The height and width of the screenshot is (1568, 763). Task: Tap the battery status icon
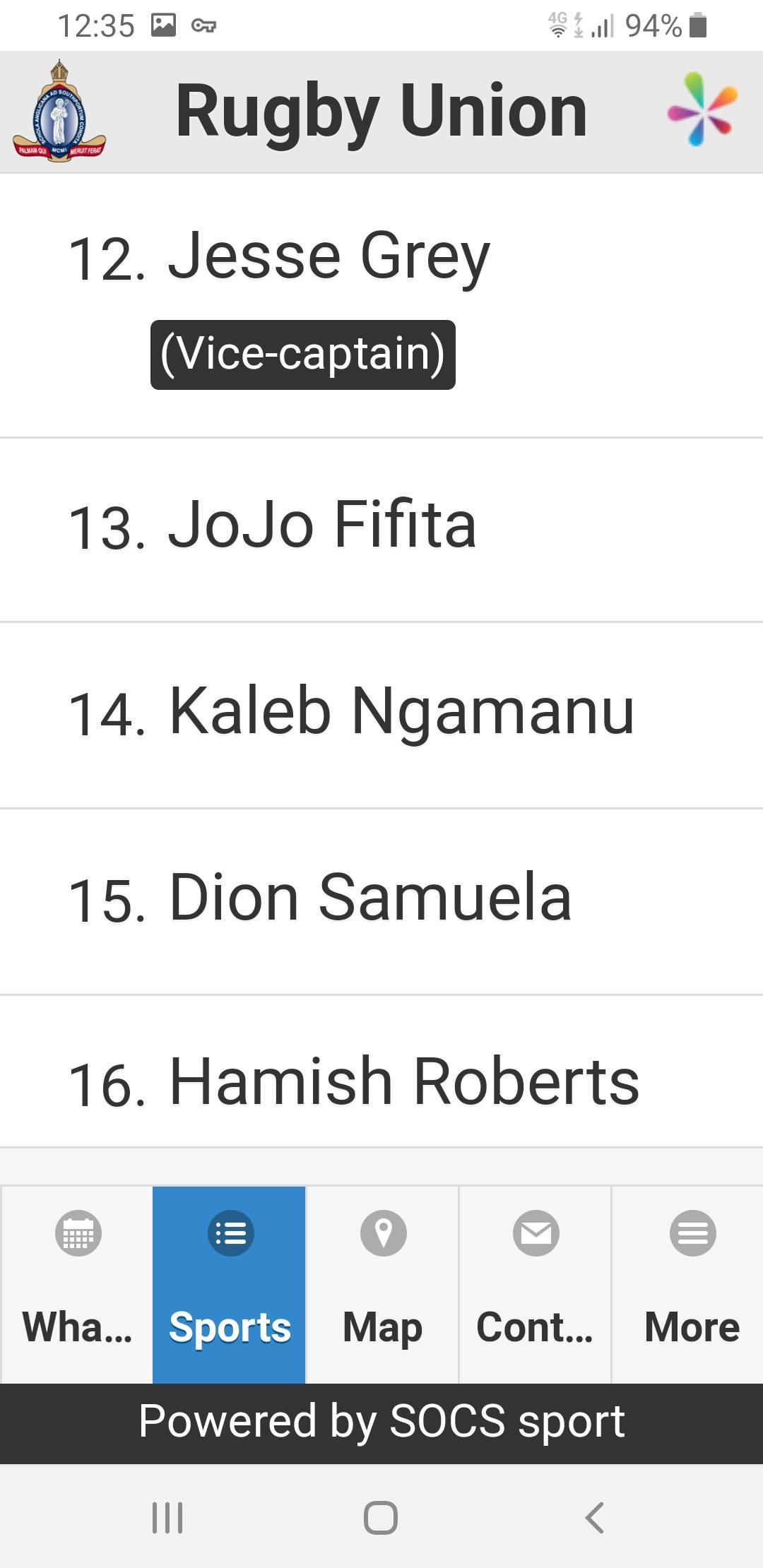[x=698, y=26]
